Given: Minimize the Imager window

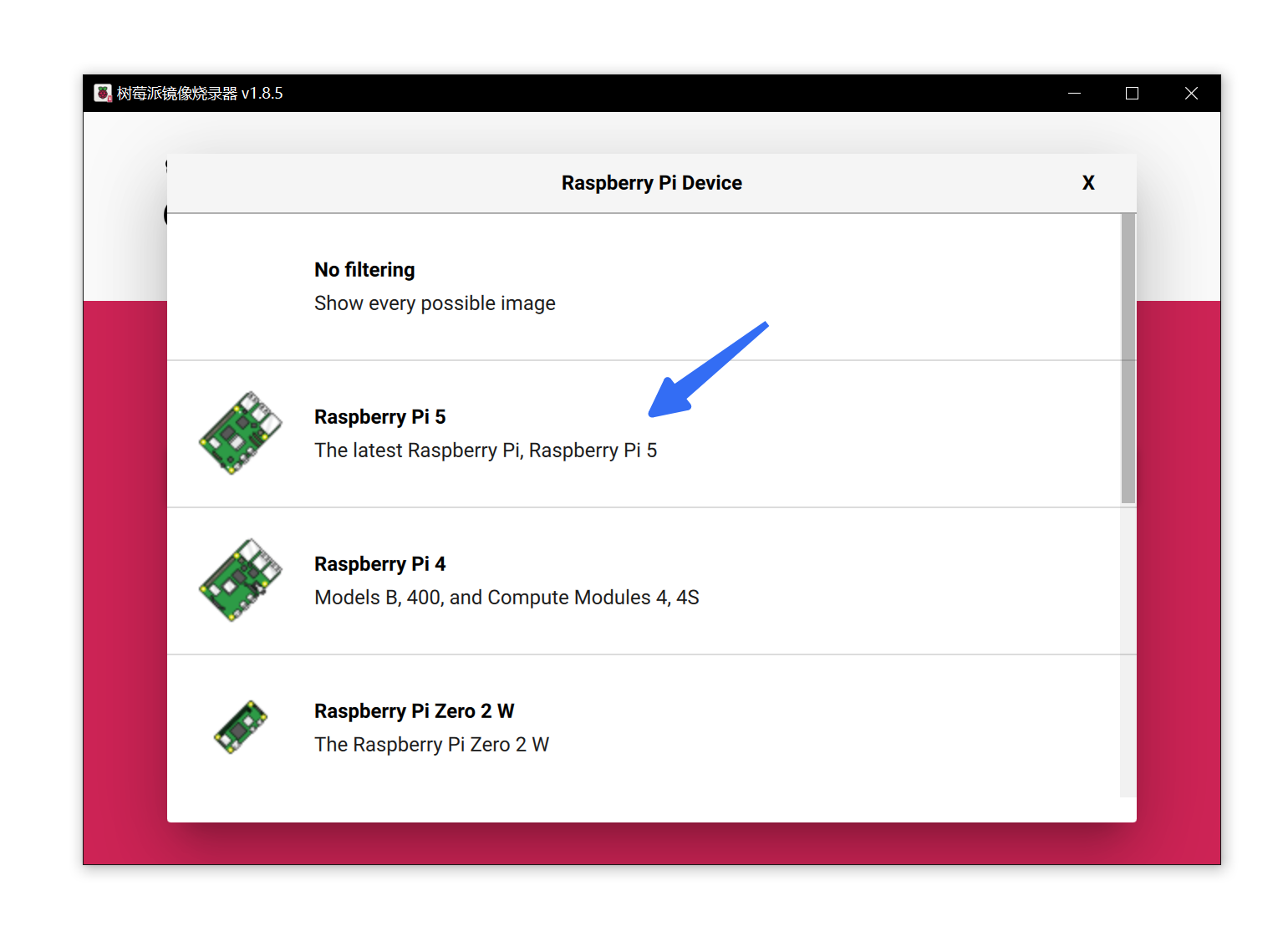Looking at the screenshot, I should click(1075, 94).
